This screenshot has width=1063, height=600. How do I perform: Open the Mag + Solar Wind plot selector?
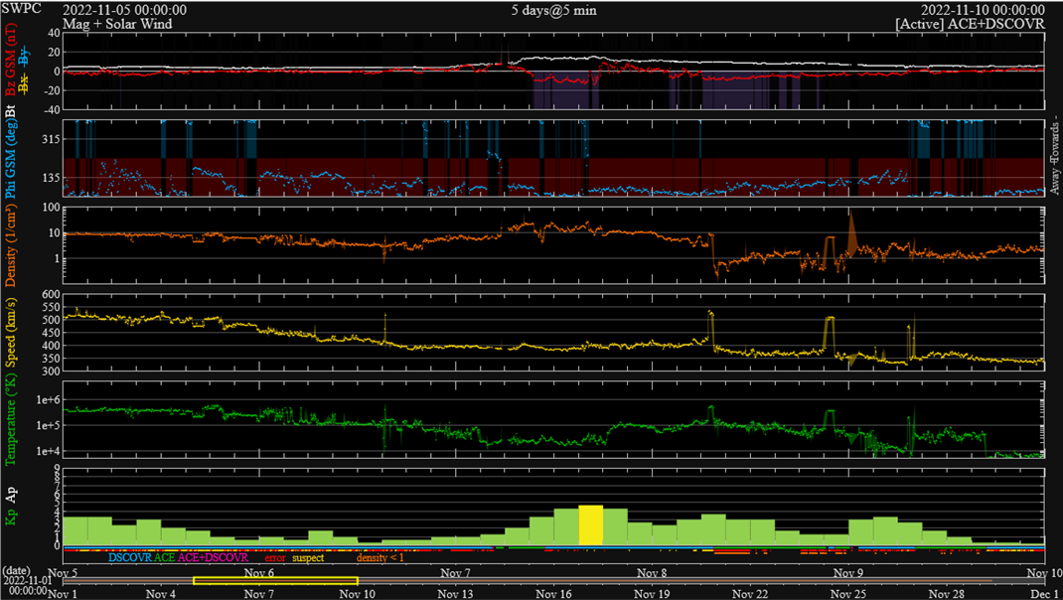[116, 23]
